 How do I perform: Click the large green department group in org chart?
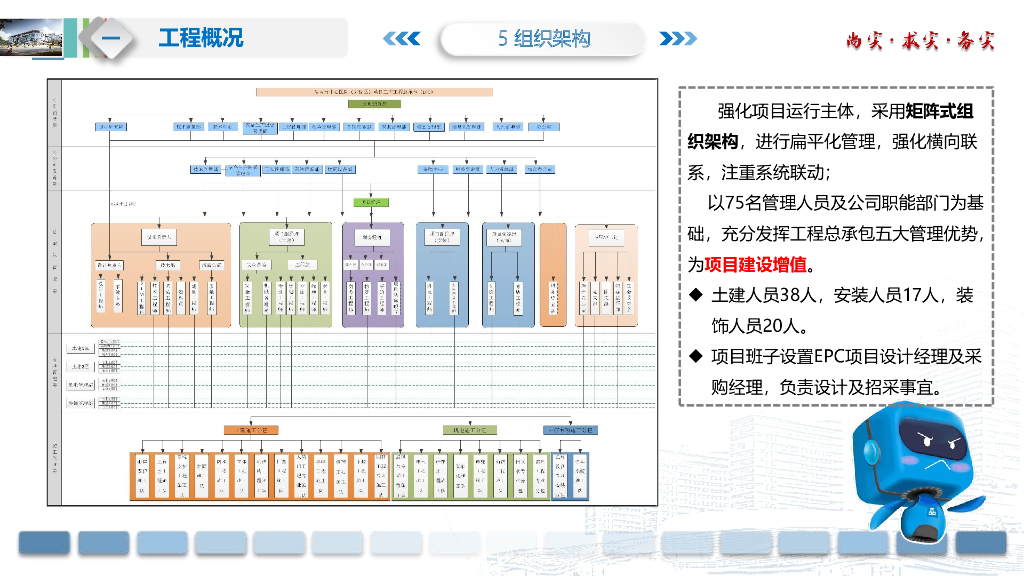285,275
